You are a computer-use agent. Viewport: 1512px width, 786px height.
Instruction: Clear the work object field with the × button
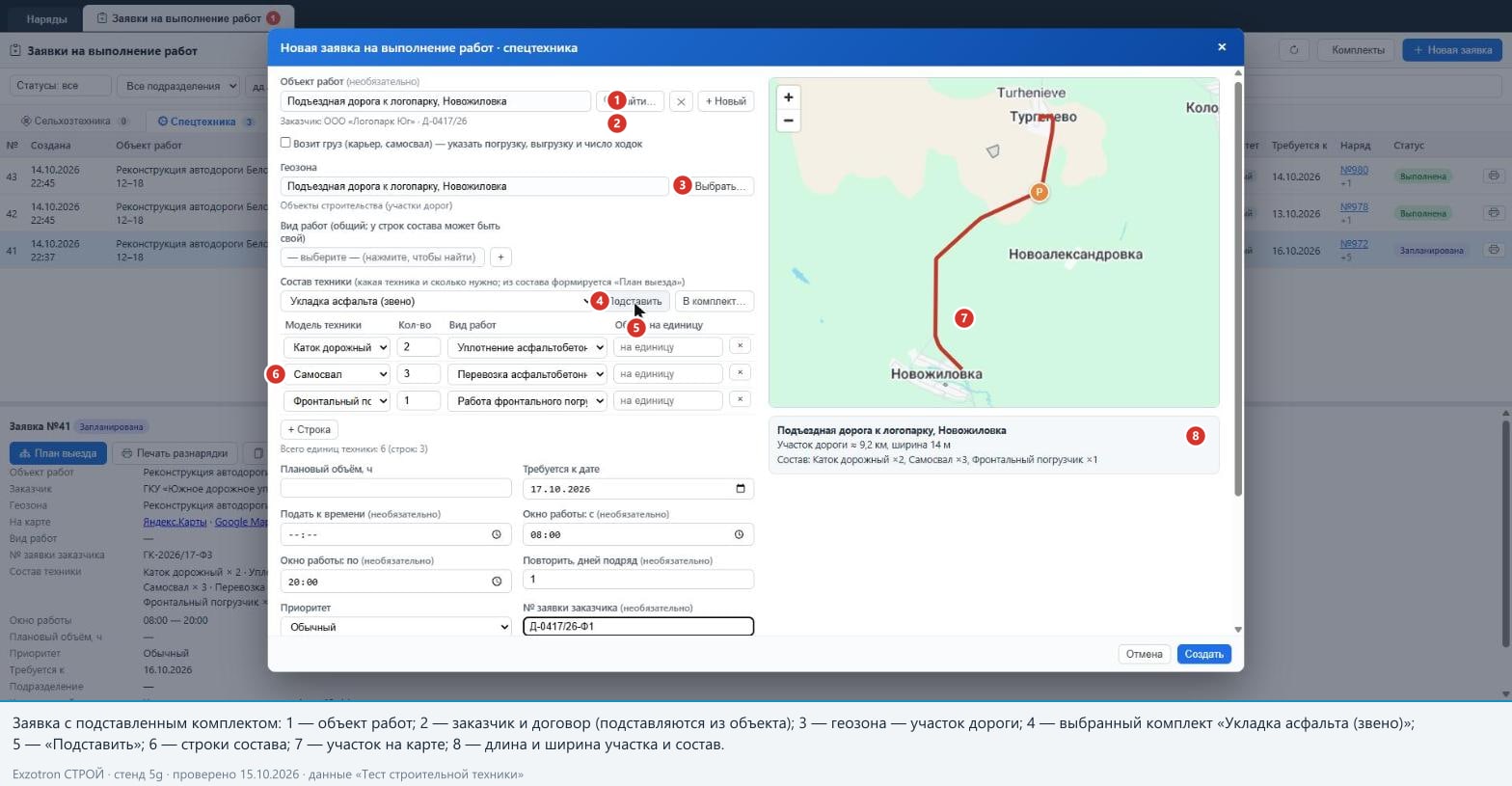[x=681, y=101]
